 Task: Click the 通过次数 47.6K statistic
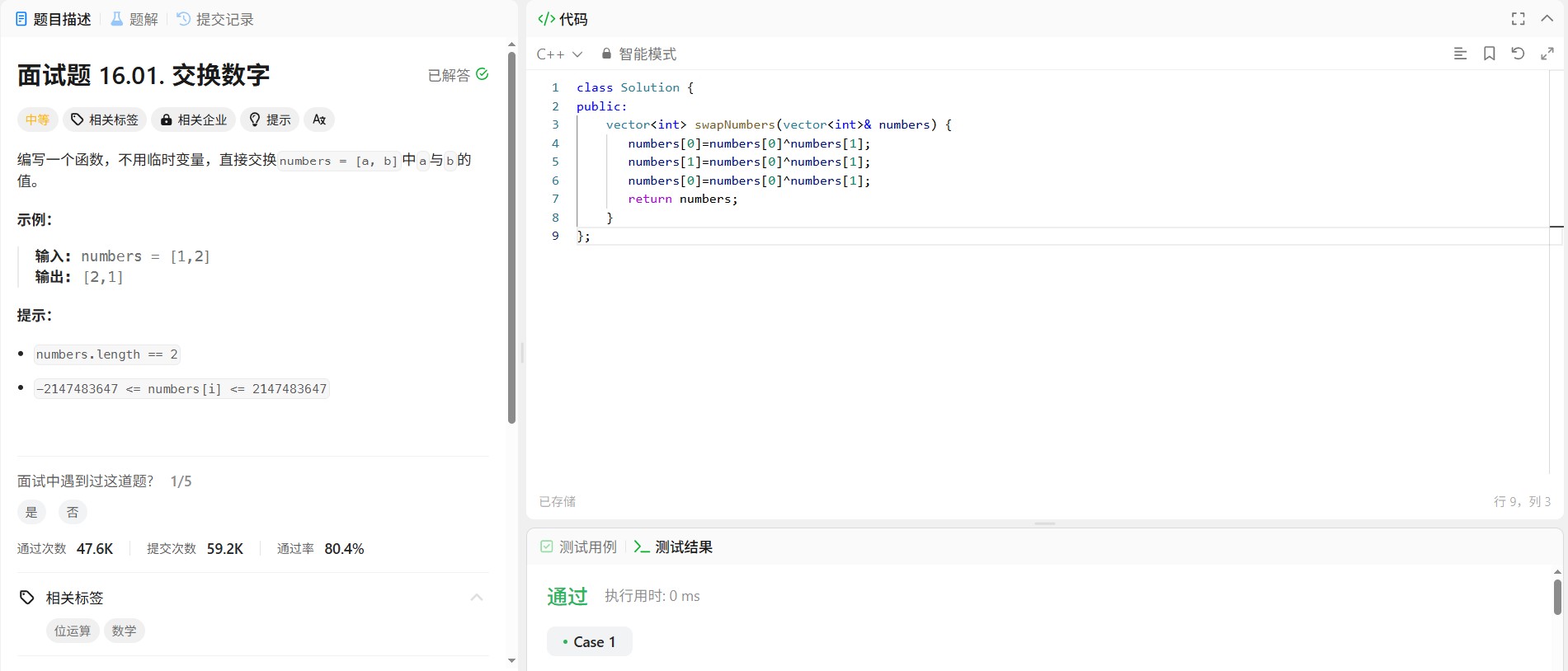click(x=65, y=548)
